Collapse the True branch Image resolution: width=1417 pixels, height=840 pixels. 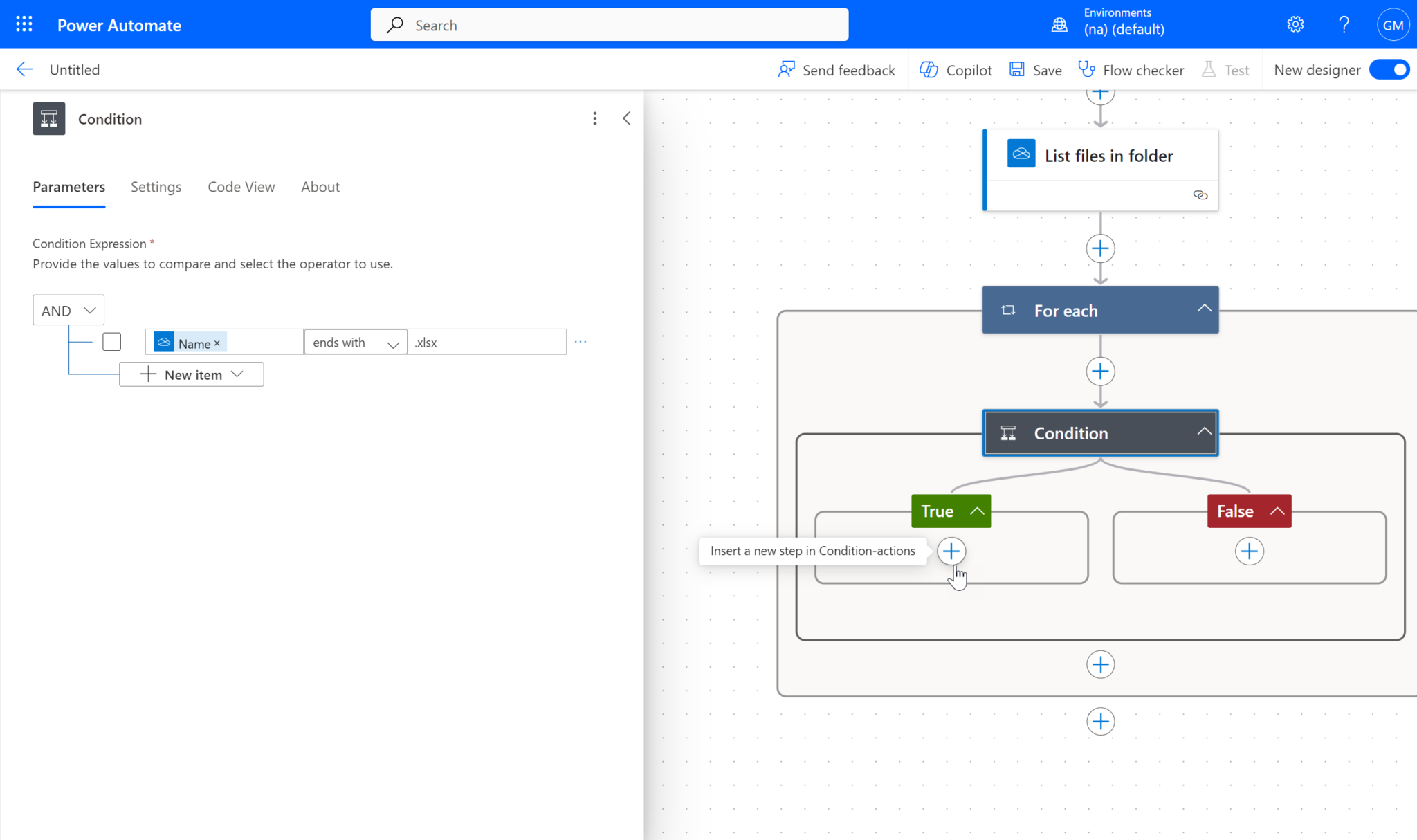(977, 511)
